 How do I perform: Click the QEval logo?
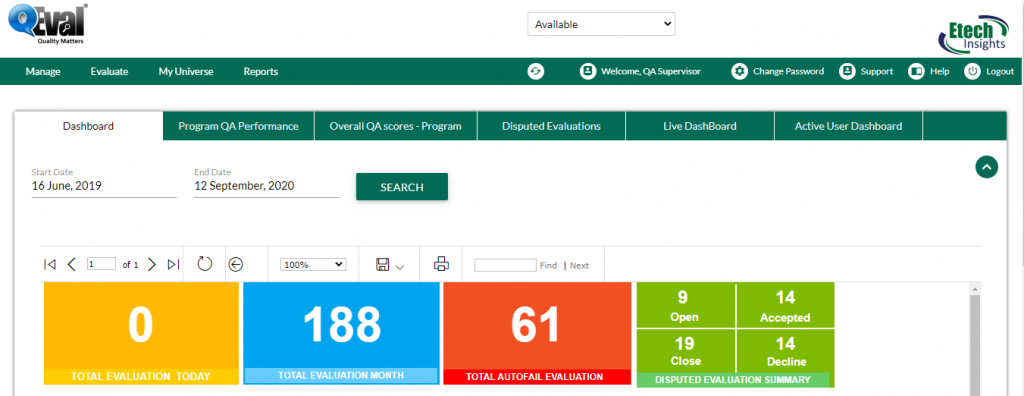[x=48, y=23]
